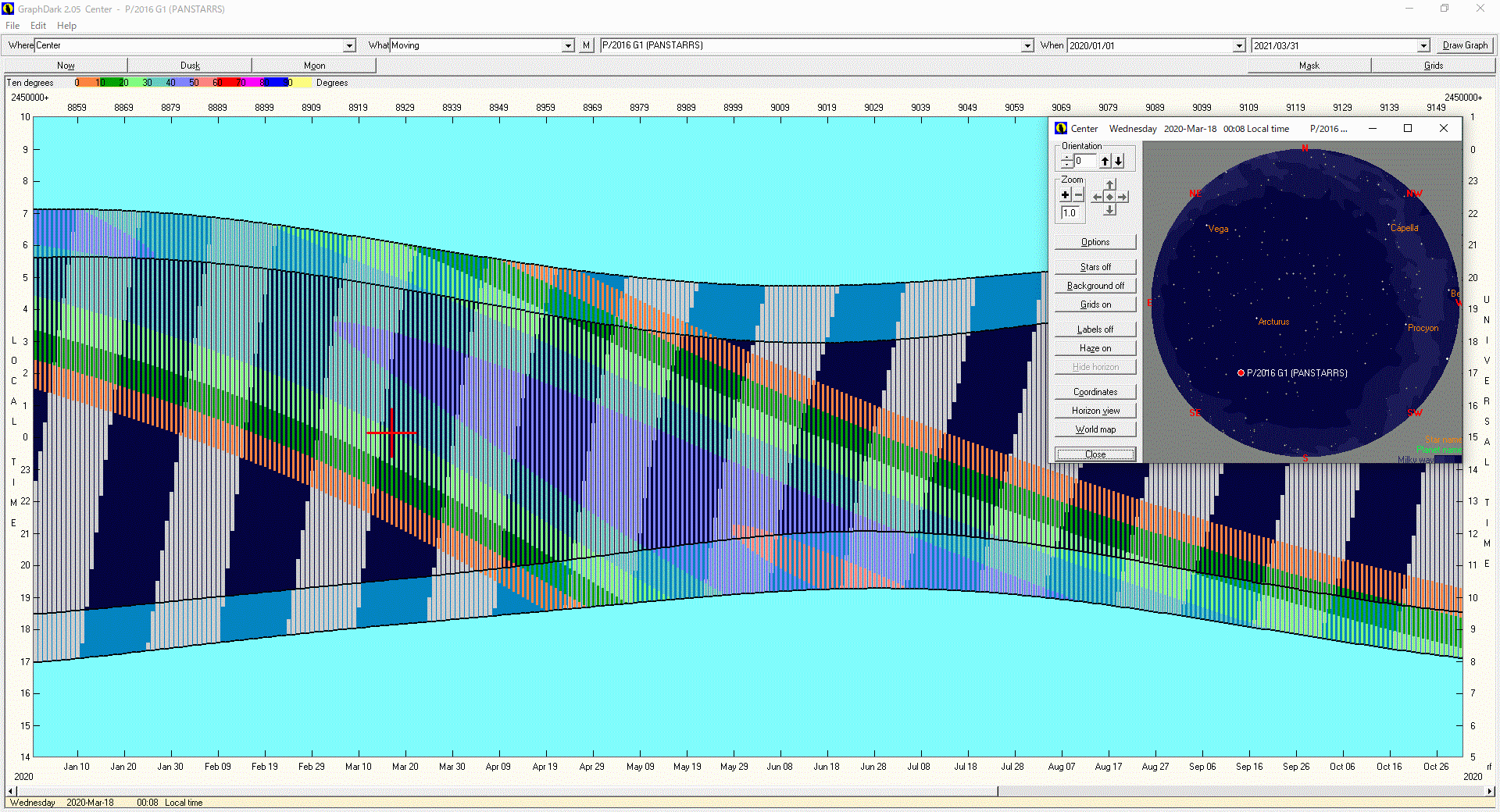Open Options in sky view window
Image resolution: width=1500 pixels, height=812 pixels.
pos(1095,242)
